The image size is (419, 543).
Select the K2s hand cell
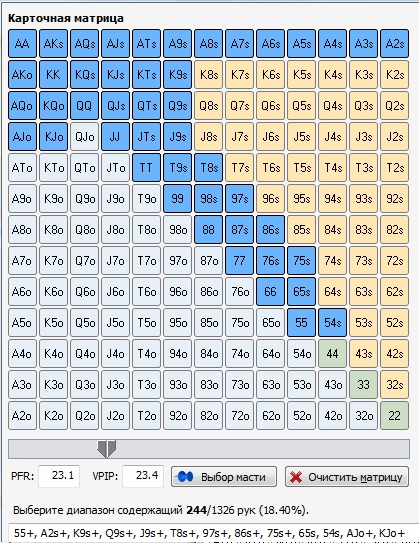394,74
